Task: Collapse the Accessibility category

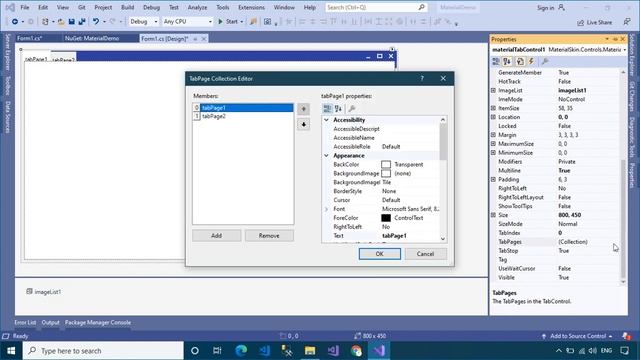Action: (327, 120)
